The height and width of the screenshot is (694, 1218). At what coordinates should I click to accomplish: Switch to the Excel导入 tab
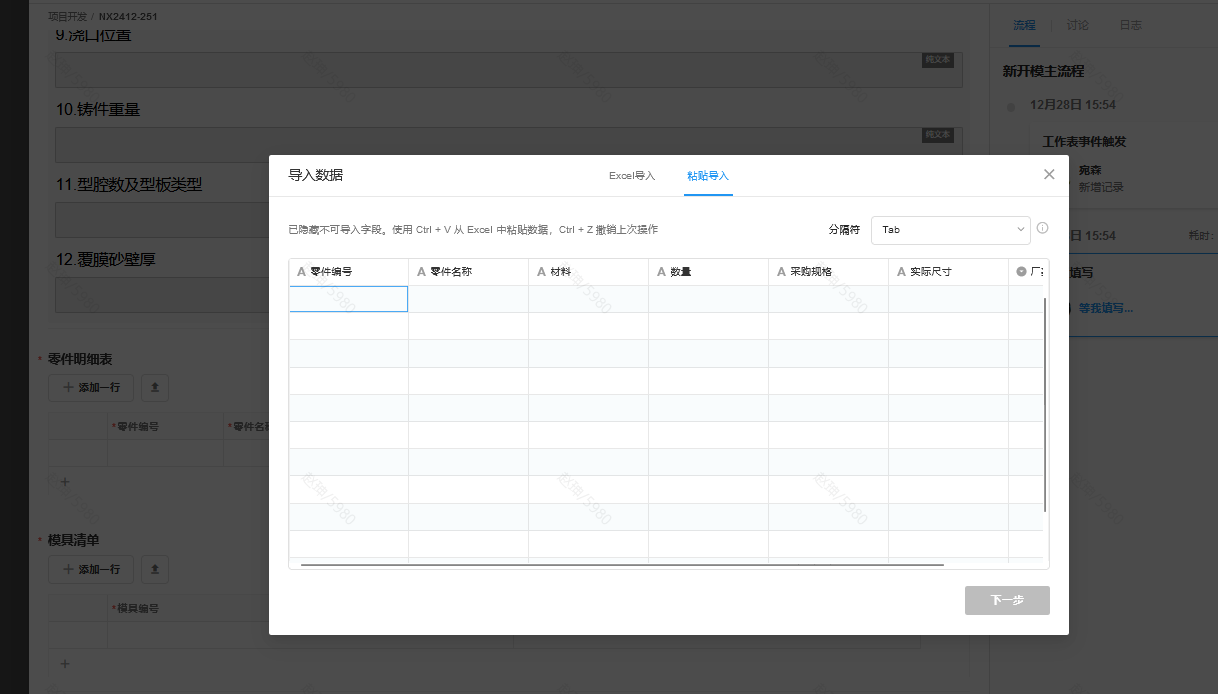pyautogui.click(x=632, y=176)
